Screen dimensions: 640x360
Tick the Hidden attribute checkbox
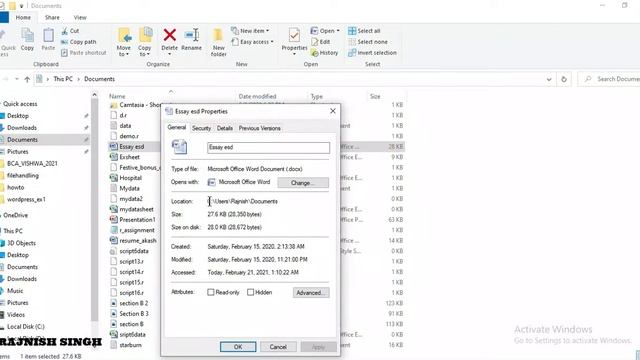(x=251, y=292)
